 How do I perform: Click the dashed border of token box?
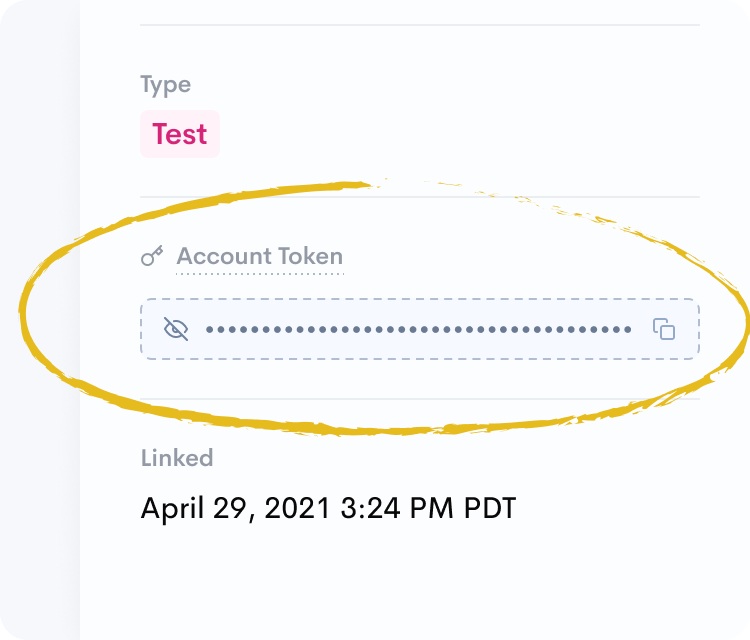420,299
